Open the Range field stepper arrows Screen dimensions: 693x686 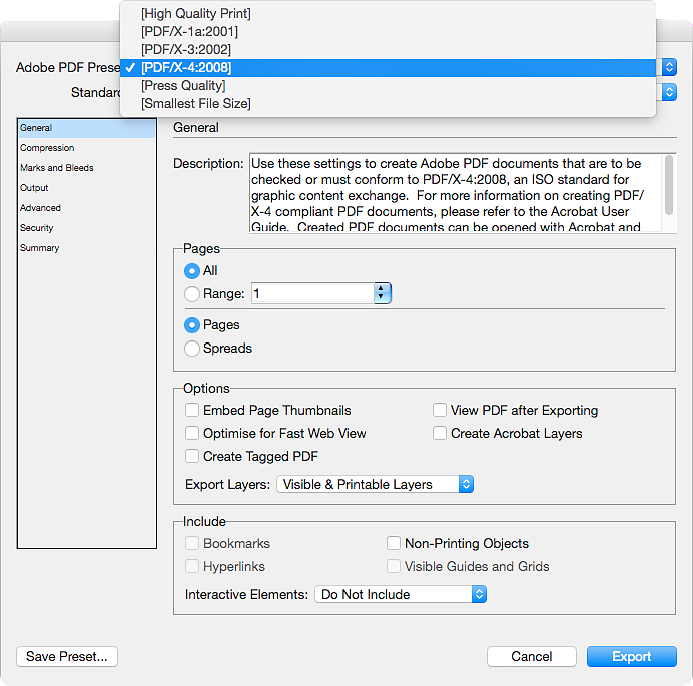382,293
